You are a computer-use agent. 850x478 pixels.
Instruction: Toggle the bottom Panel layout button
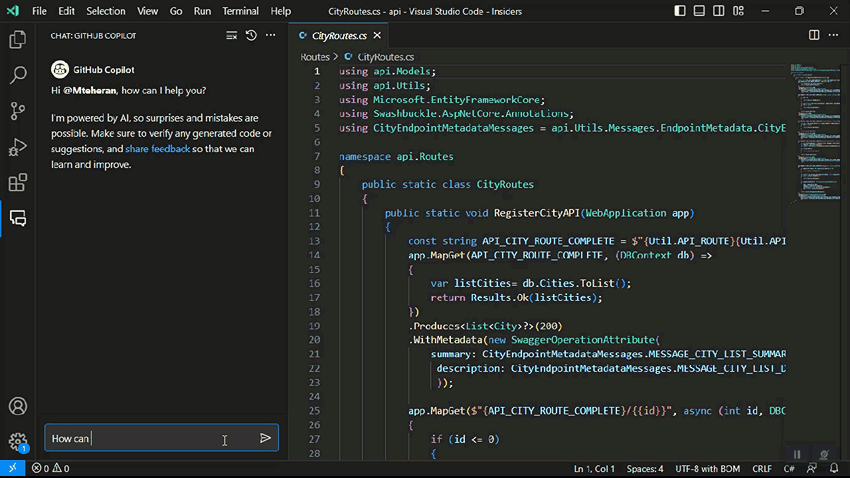(x=699, y=11)
